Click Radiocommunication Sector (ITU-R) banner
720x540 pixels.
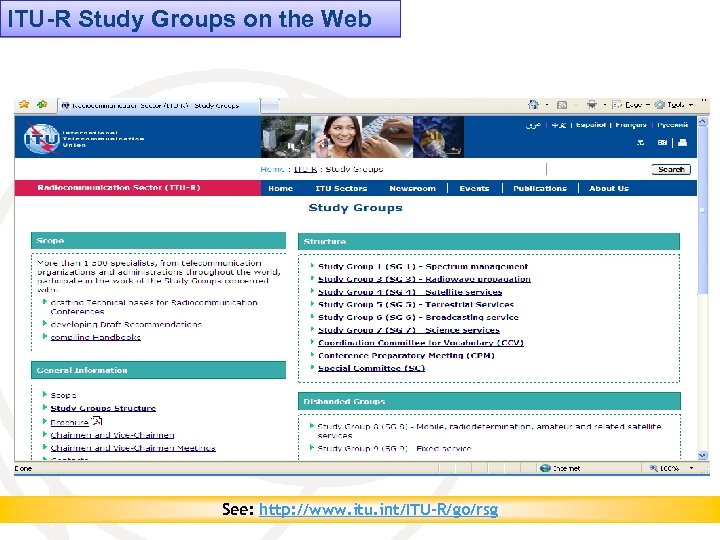click(138, 188)
